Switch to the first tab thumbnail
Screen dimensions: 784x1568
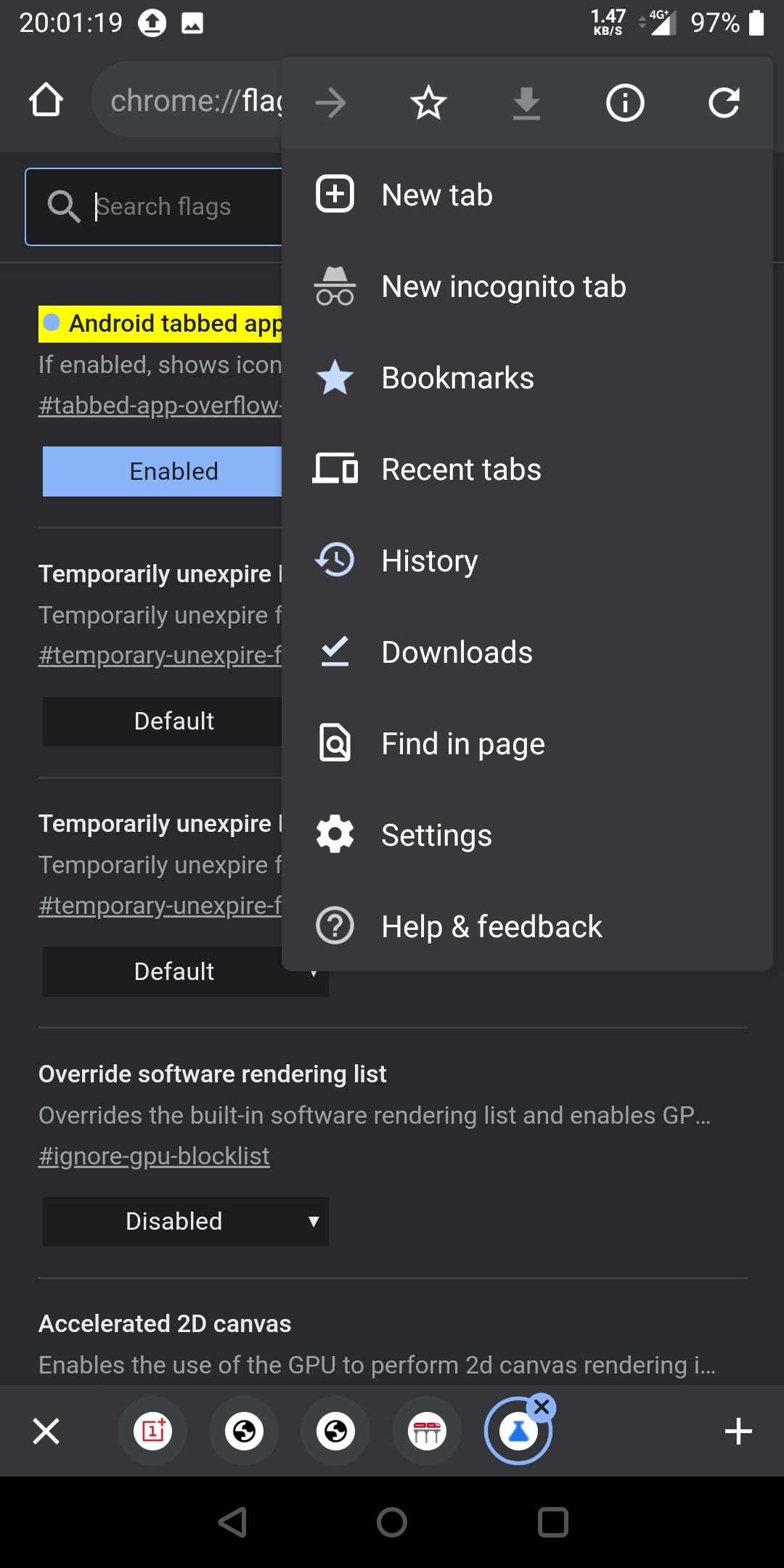coord(152,1432)
